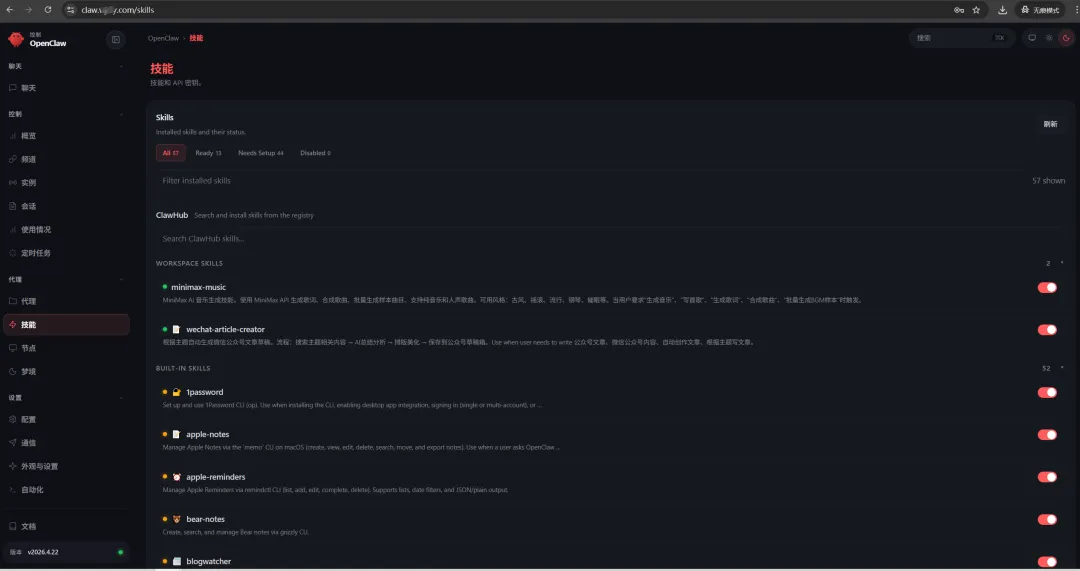Go to the 频道 channels page
Viewport: 1080px width, 571px height.
[66, 159]
